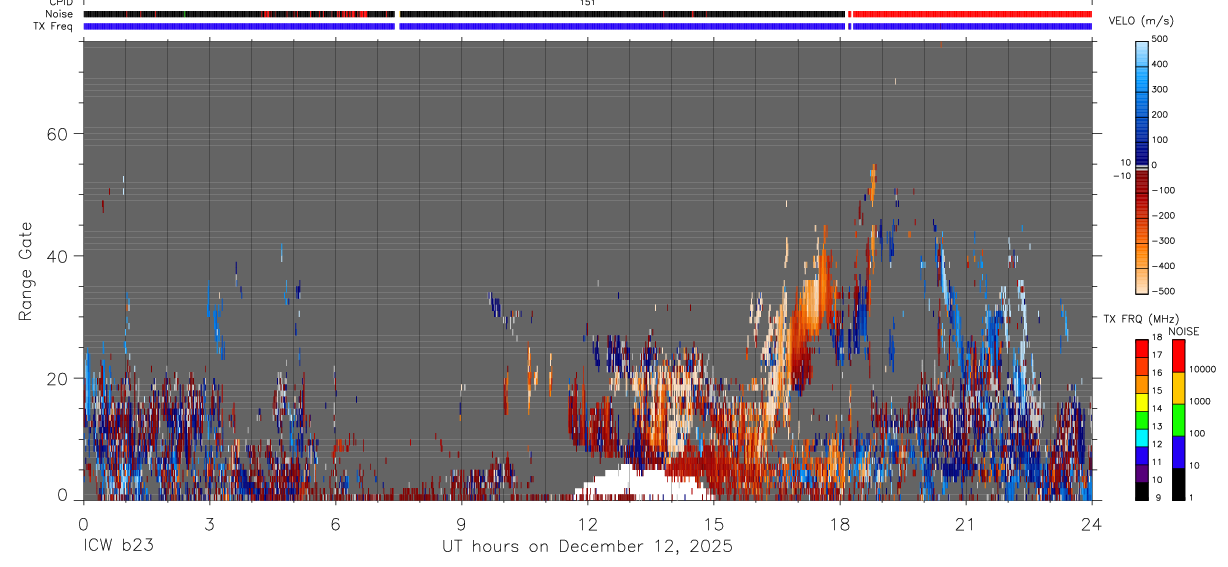Image resolution: width=1228 pixels, height=567 pixels.
Task: Pick the black bottom swatch of NOISE legend
Action: tap(1177, 484)
